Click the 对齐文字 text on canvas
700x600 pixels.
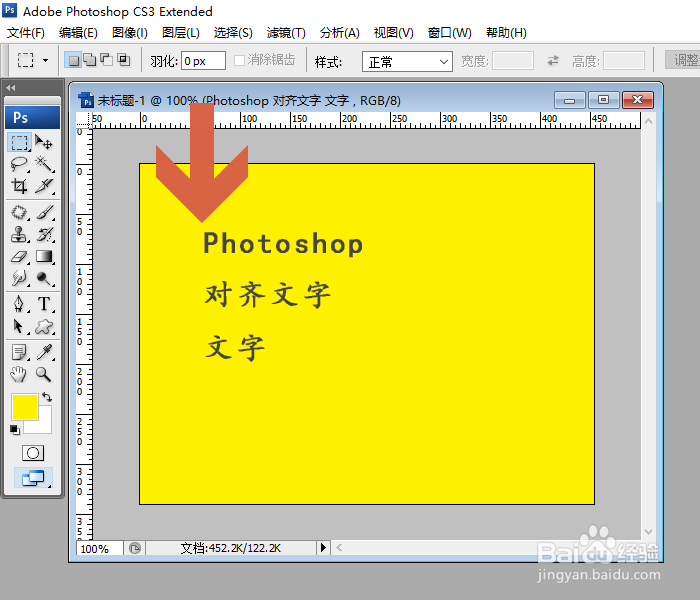click(x=267, y=295)
